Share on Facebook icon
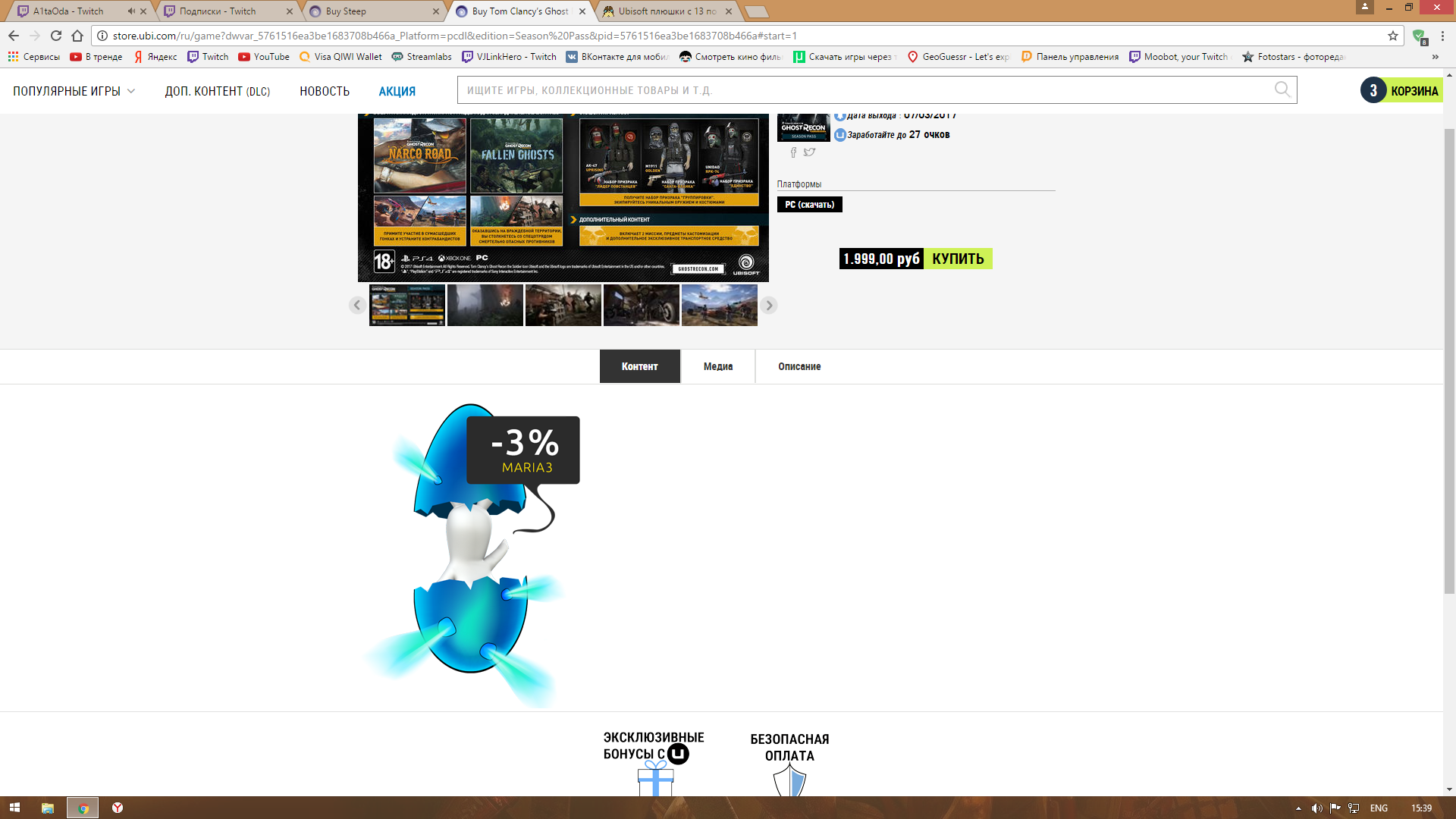Screen dimensions: 1456x819 [794, 152]
